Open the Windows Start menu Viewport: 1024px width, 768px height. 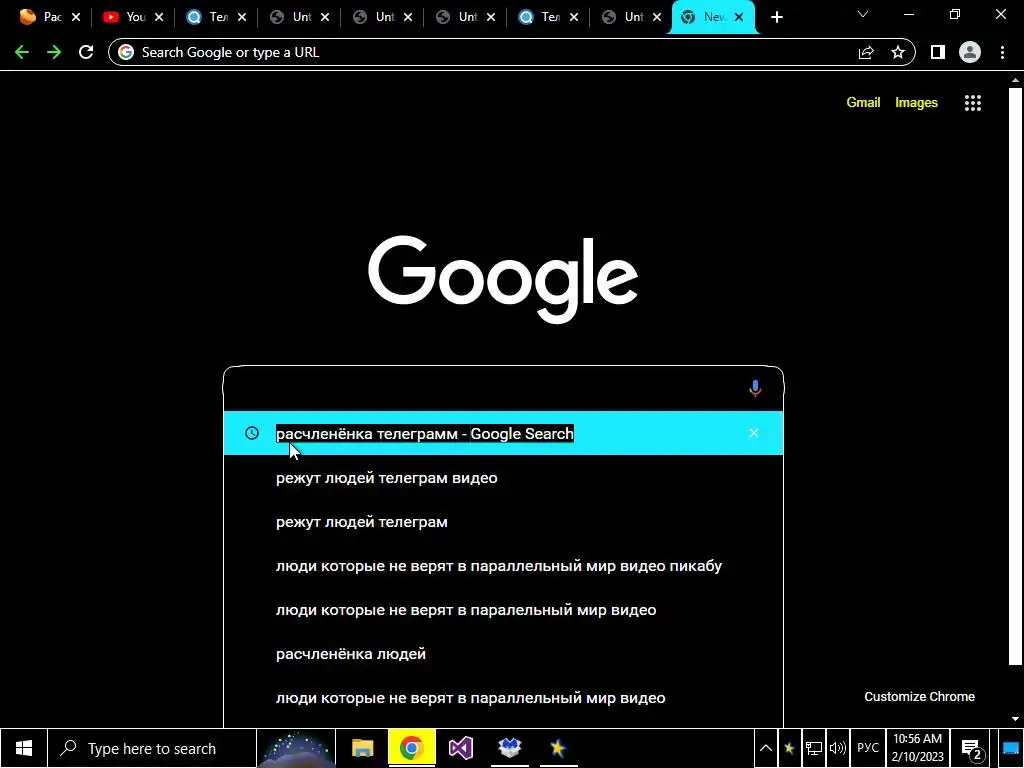click(x=24, y=748)
